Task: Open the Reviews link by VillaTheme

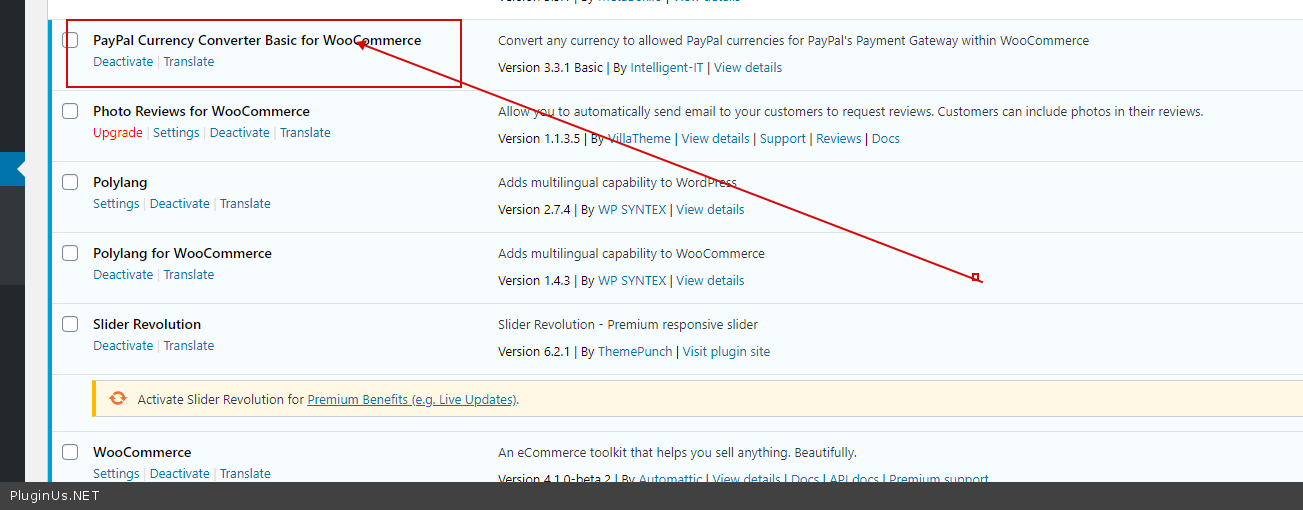Action: (839, 139)
